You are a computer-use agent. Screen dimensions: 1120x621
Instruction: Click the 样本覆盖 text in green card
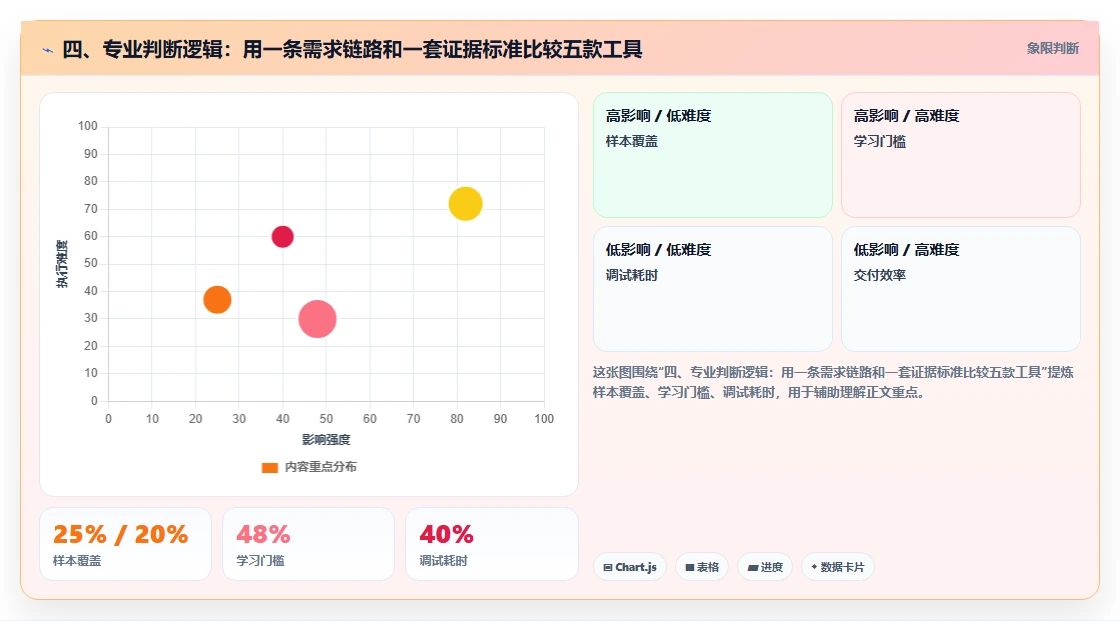tap(631, 141)
